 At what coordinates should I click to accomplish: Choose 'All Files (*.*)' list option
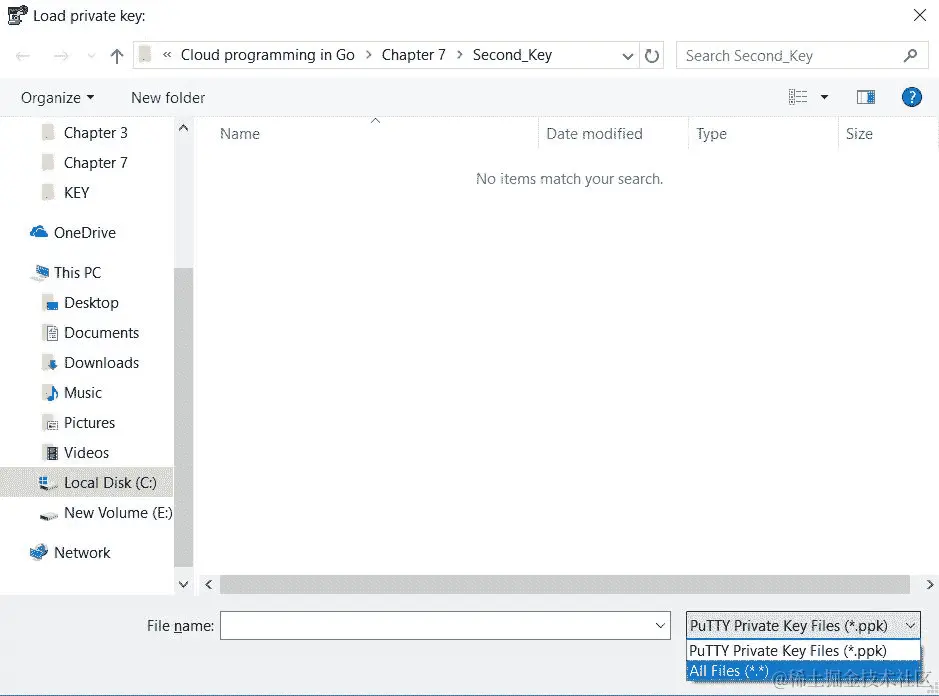coord(803,671)
